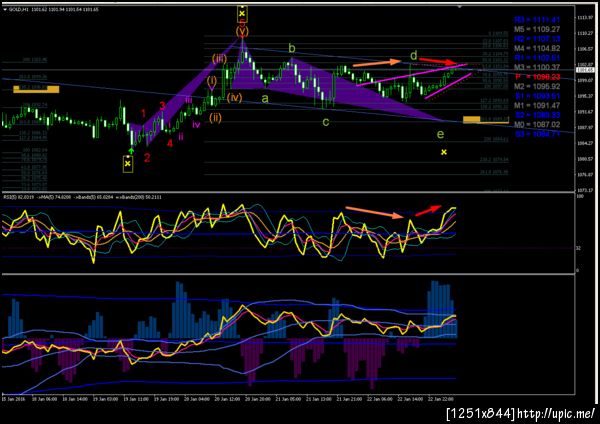Screen dimensions: 600x424
Task: Select the orange rectangle at the chart's left side
Action: 36,89
